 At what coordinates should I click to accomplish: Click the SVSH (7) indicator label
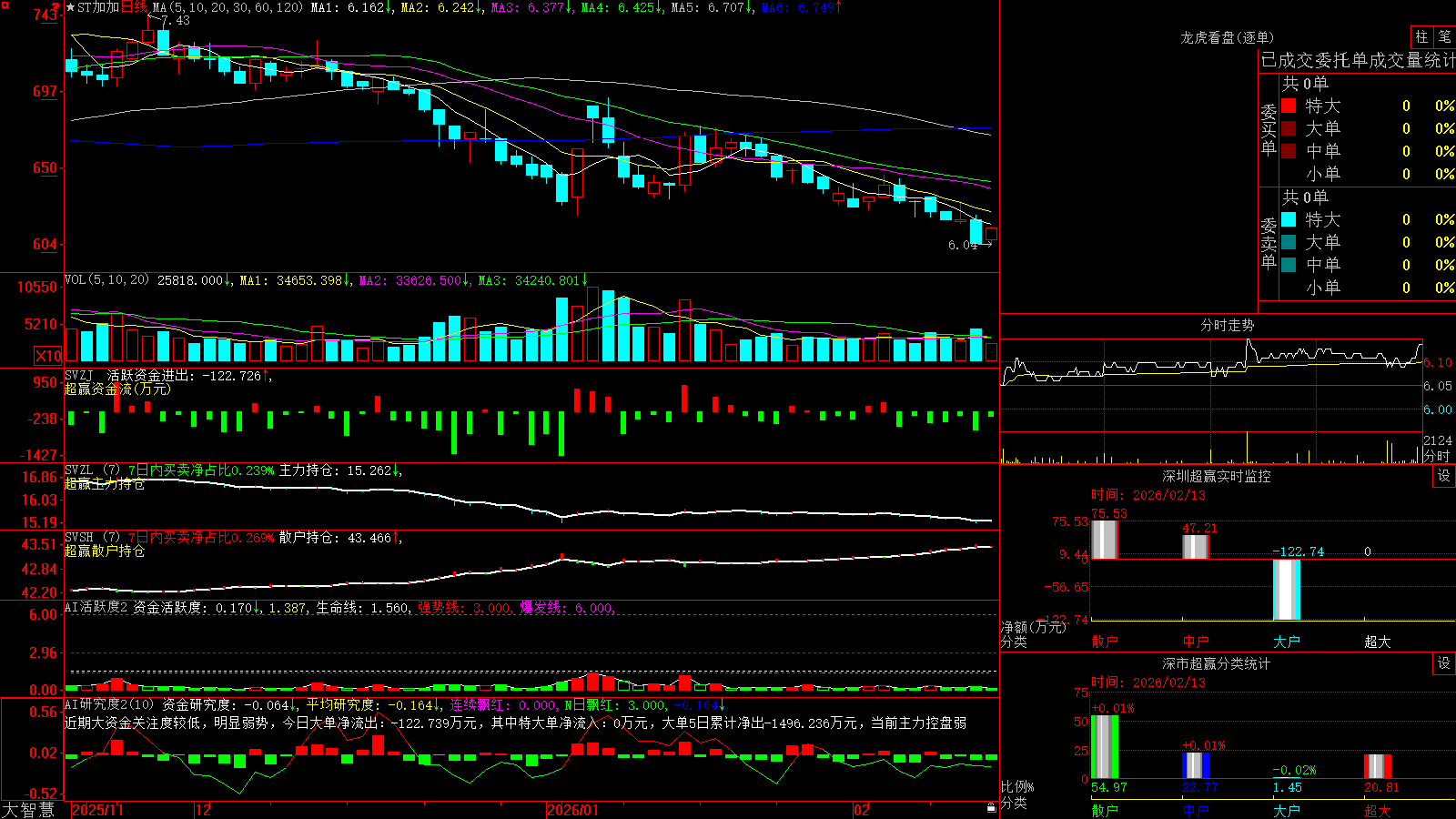click(93, 538)
